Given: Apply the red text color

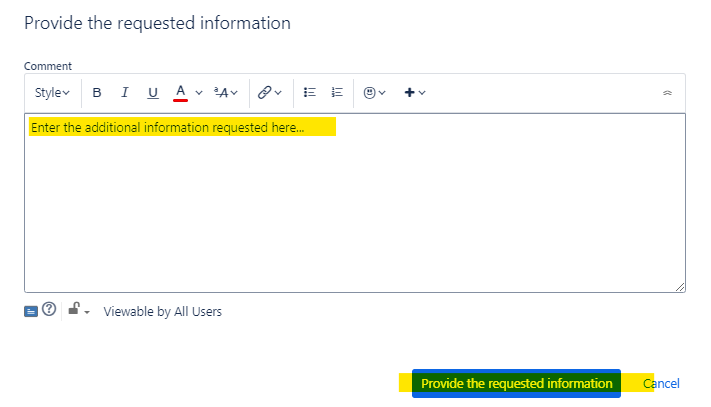Looking at the screenshot, I should pyautogui.click(x=180, y=93).
